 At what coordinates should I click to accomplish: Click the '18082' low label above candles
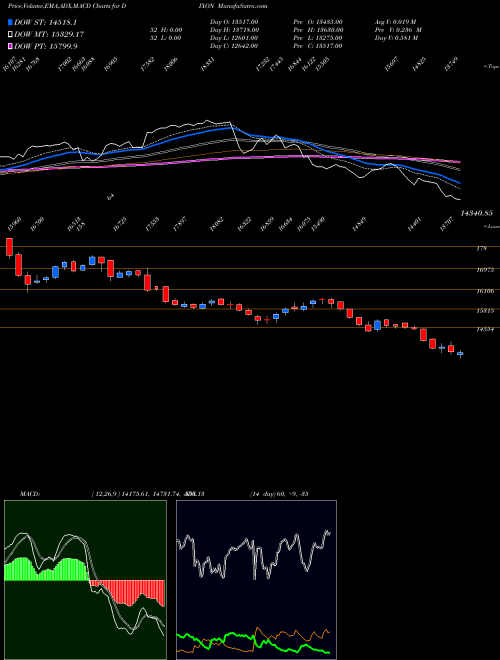click(x=217, y=225)
